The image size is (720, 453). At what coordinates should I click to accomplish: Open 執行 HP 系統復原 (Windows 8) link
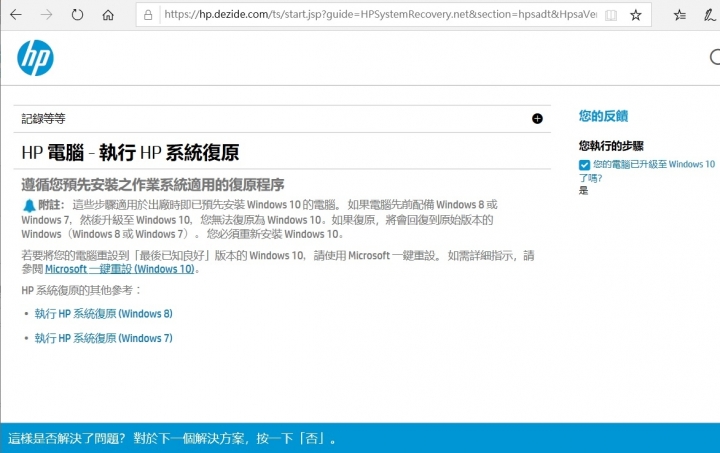[103, 314]
